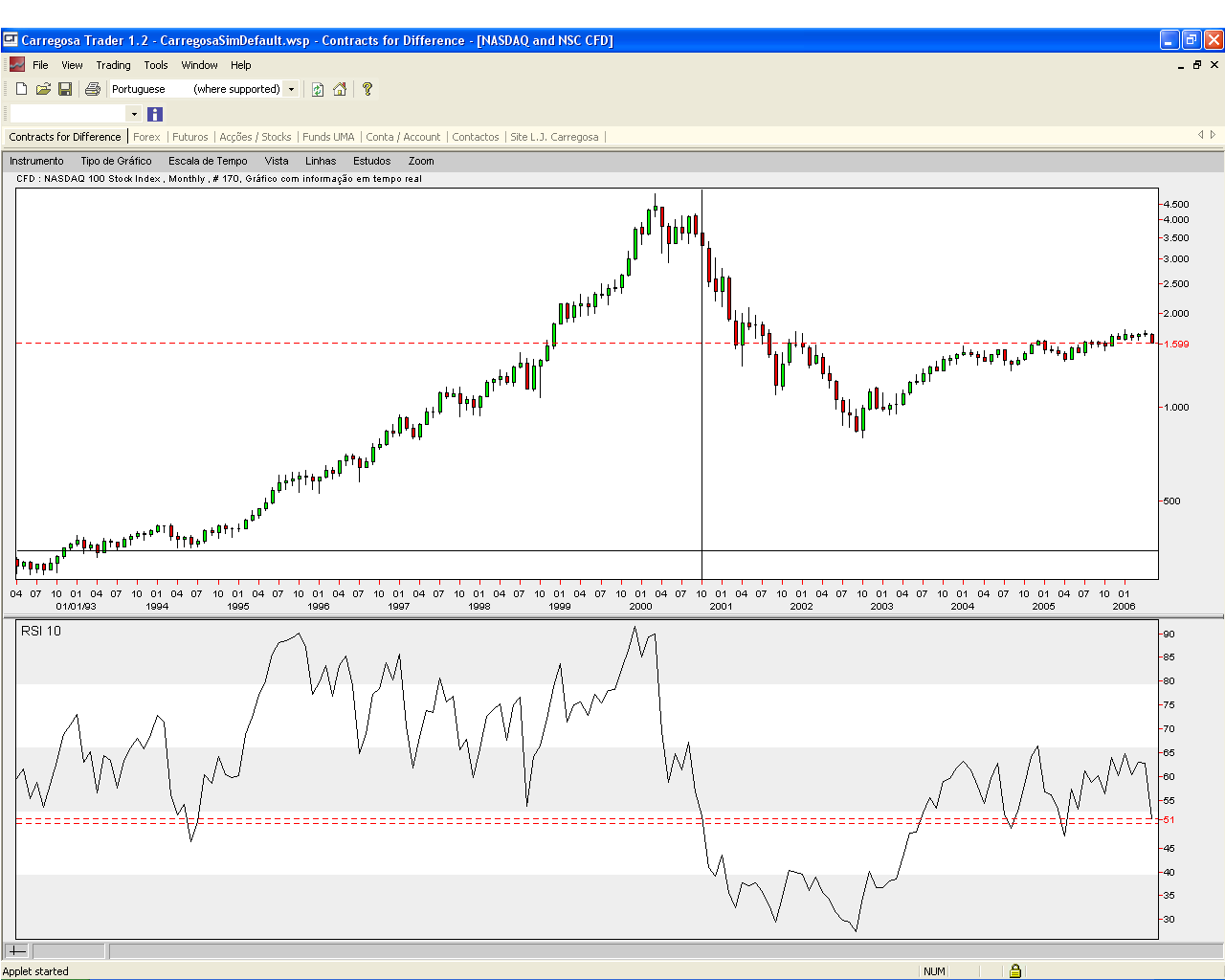
Task: Switch to the Funds UMA tab
Action: pyautogui.click(x=328, y=137)
